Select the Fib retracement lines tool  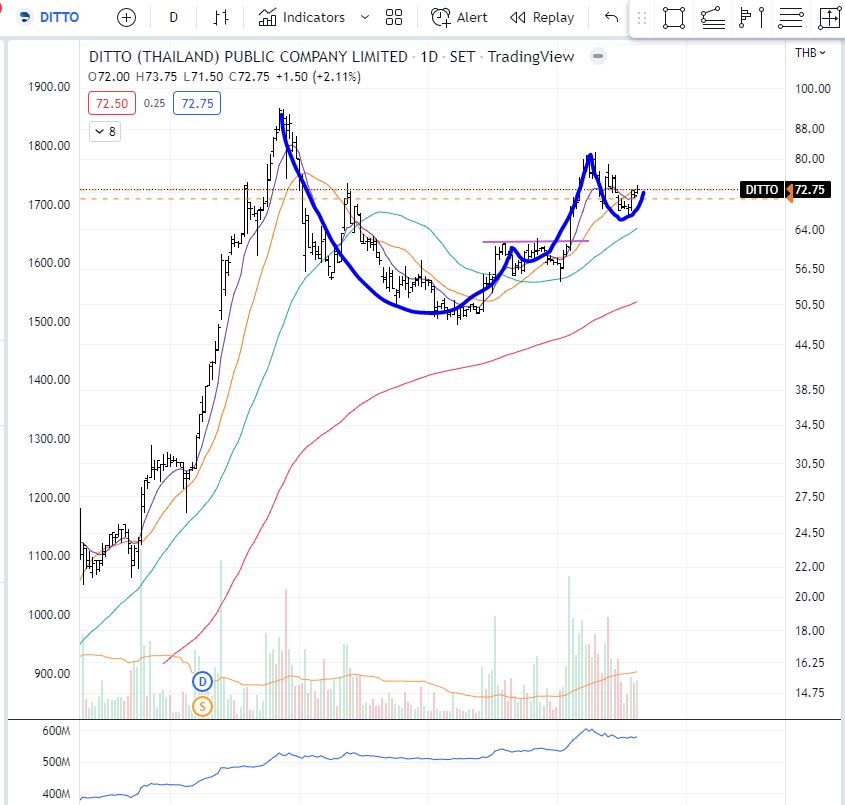point(791,18)
